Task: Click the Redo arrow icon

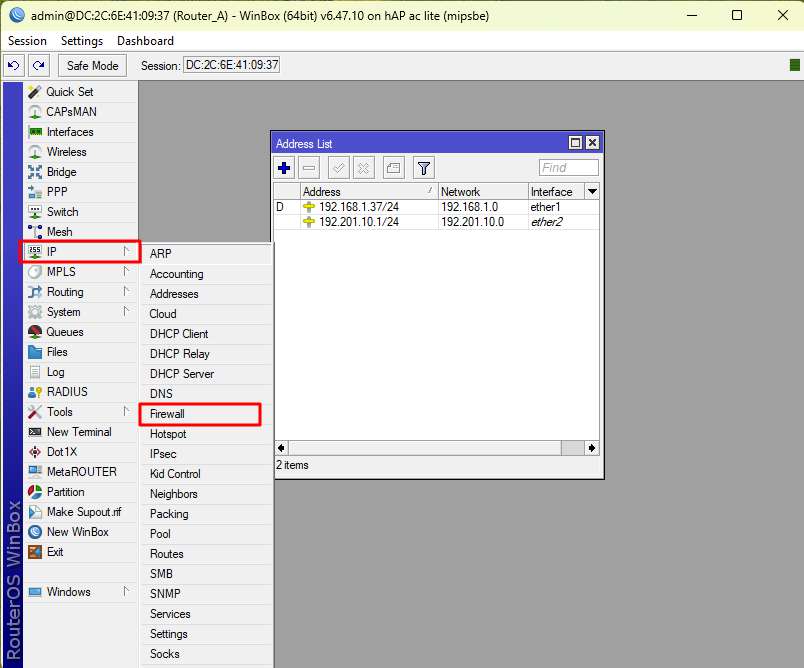Action: (x=39, y=66)
